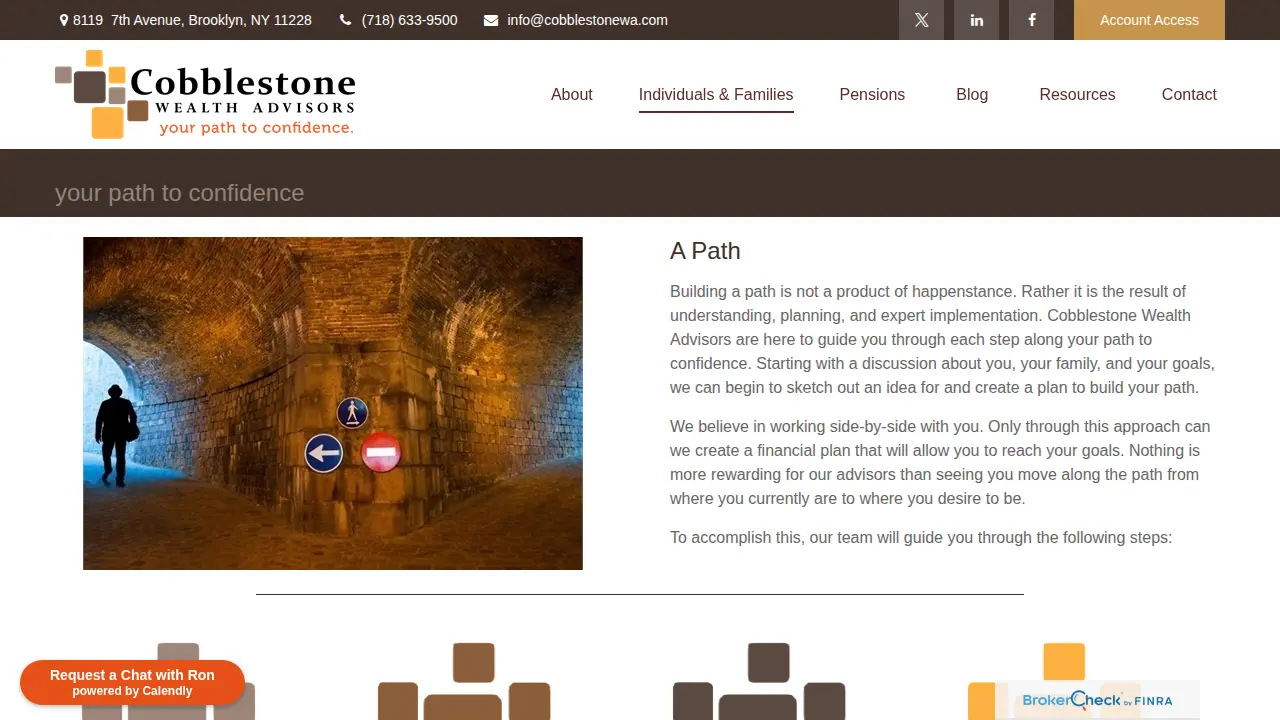The width and height of the screenshot is (1280, 720).
Task: Open the LinkedIn social icon
Action: point(976,20)
